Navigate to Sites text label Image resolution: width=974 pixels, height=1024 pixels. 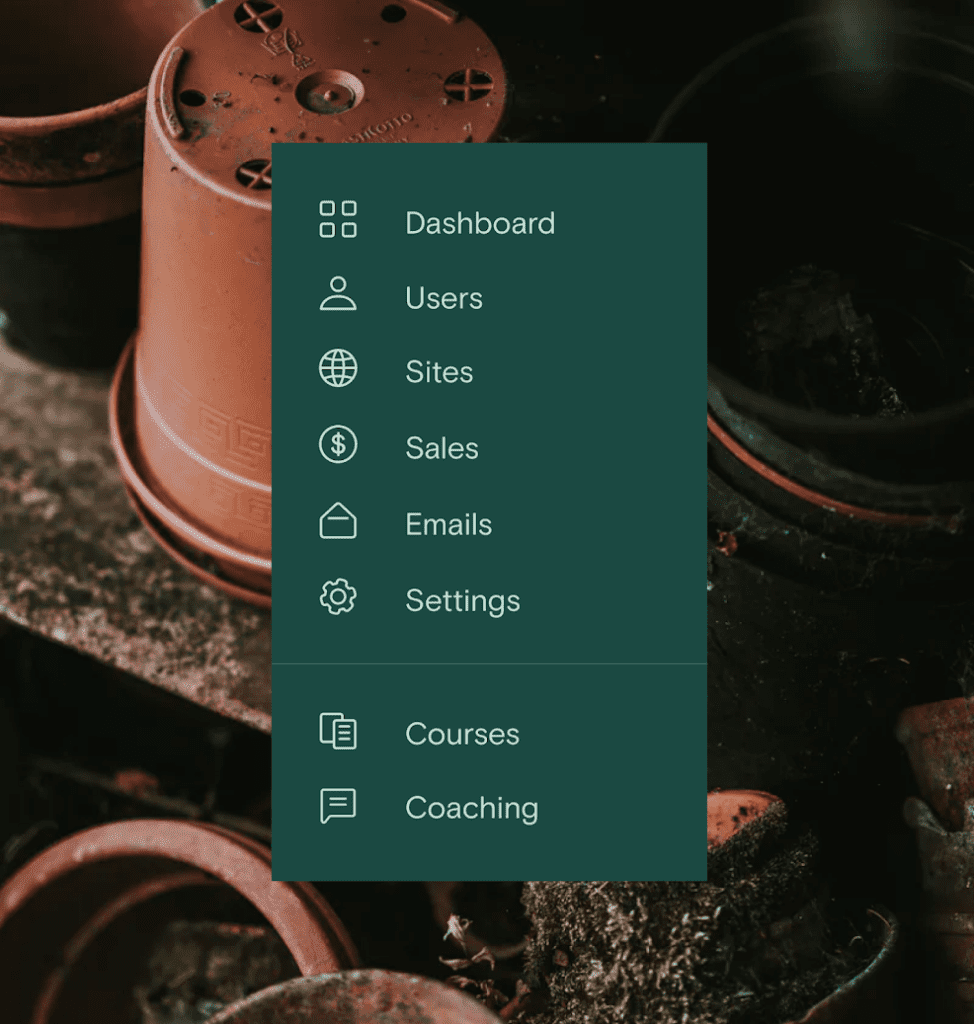439,372
